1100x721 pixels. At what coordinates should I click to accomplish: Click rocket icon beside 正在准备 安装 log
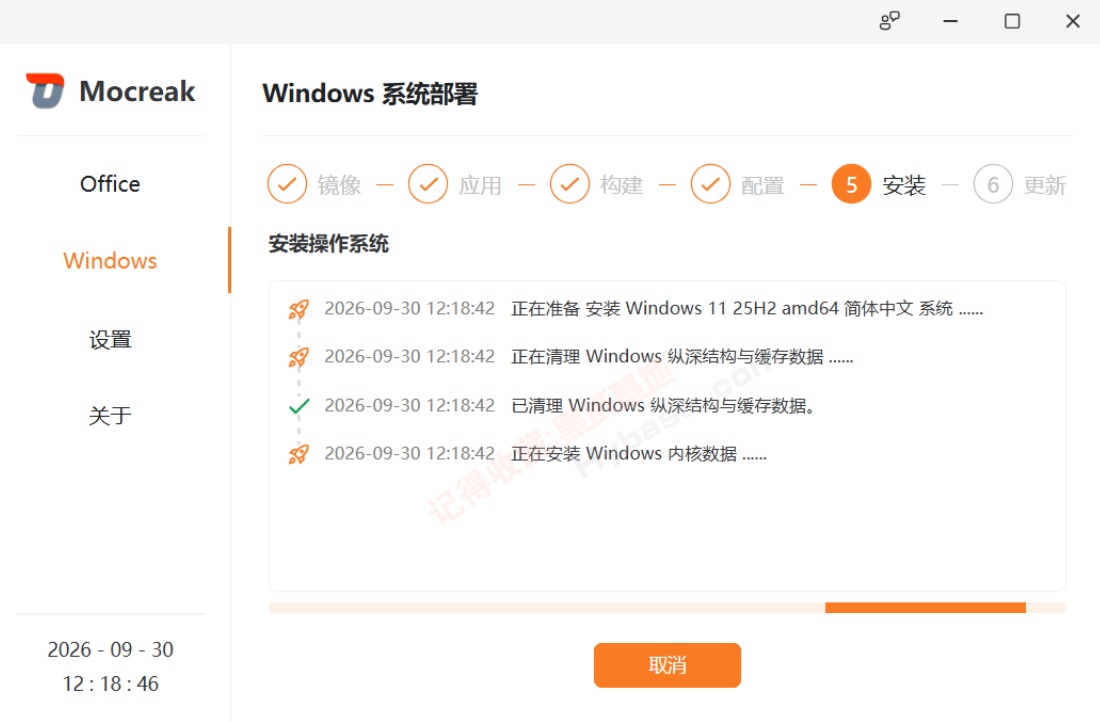pyautogui.click(x=299, y=309)
